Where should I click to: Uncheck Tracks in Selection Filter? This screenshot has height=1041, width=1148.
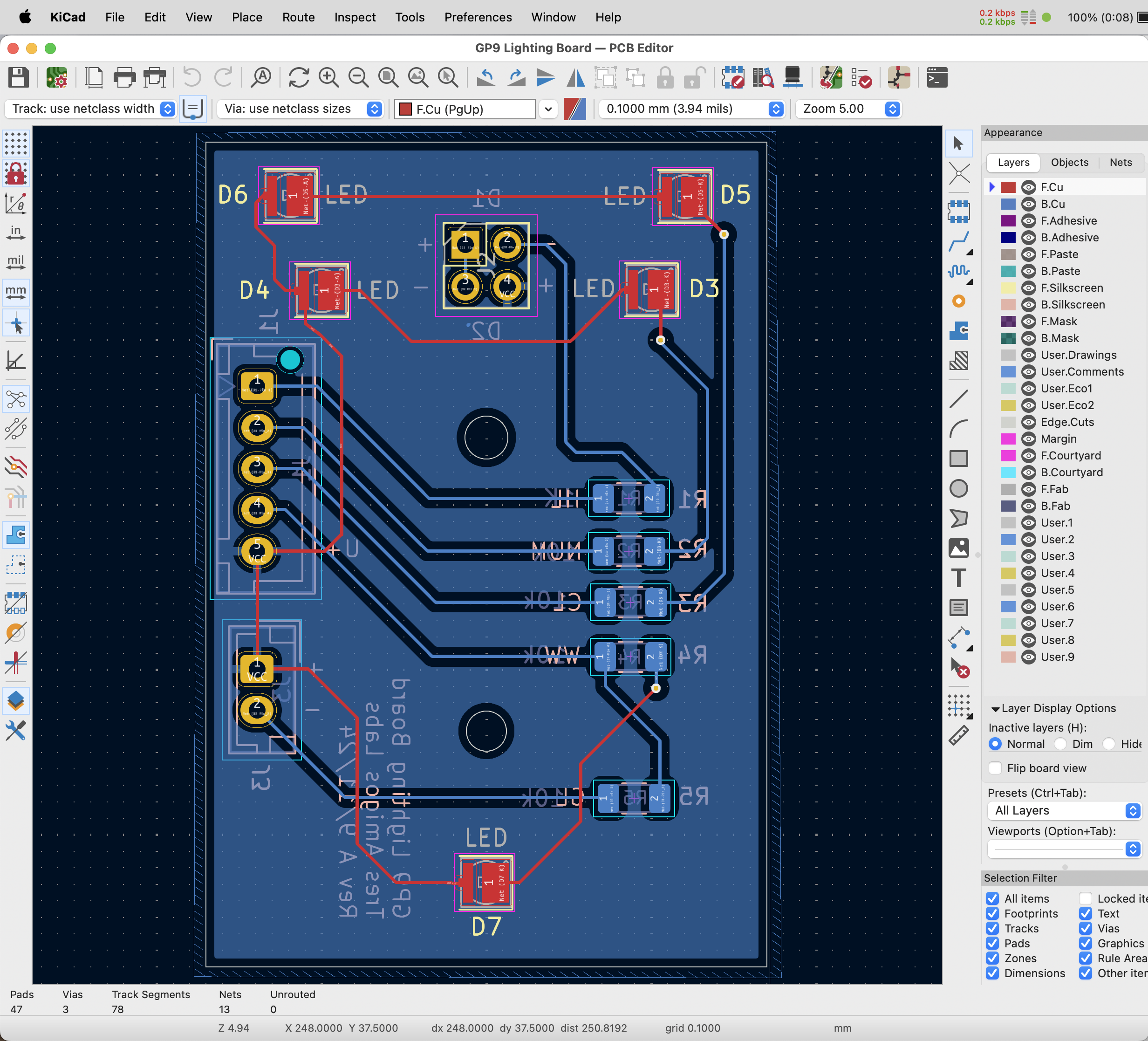(992, 928)
